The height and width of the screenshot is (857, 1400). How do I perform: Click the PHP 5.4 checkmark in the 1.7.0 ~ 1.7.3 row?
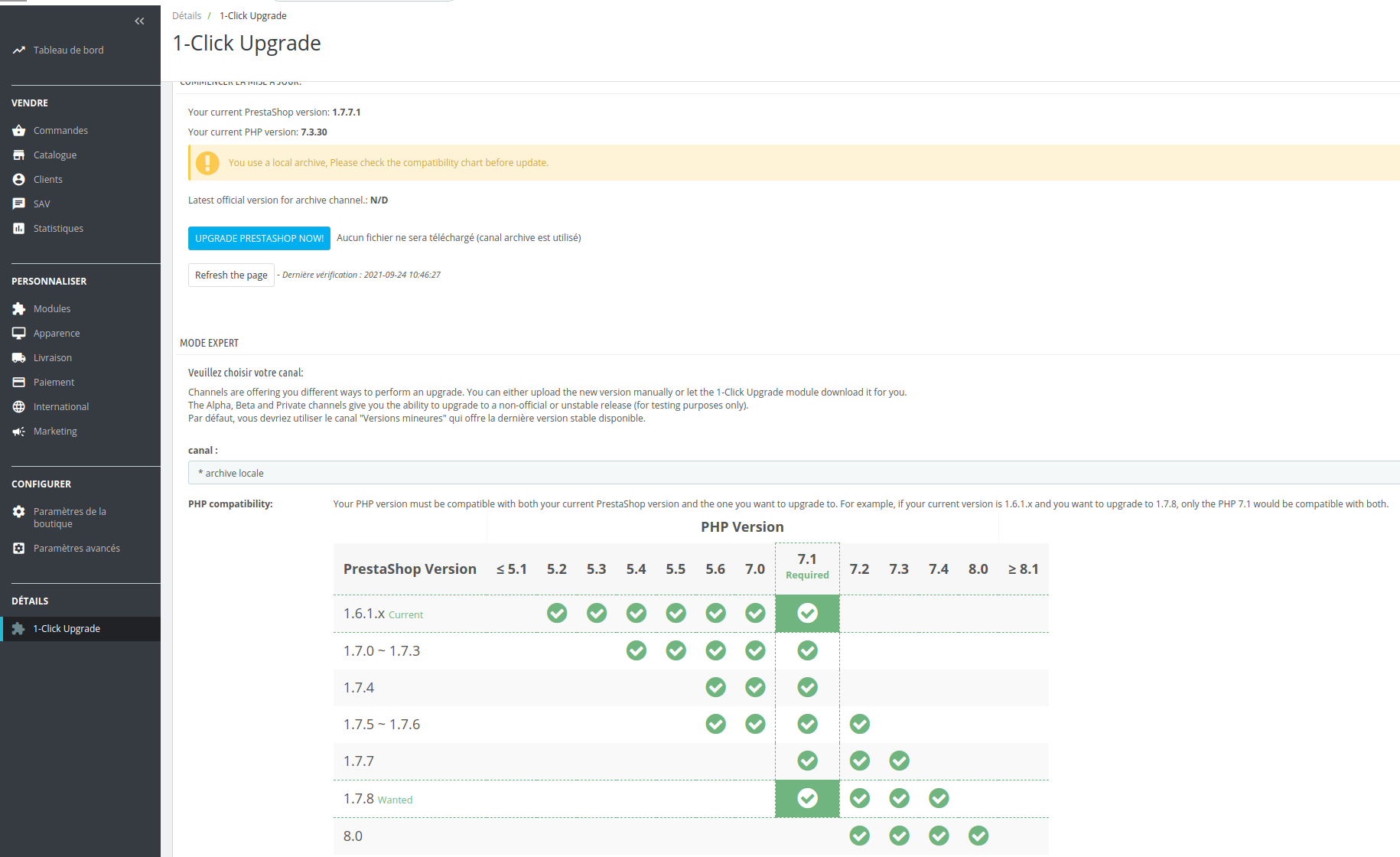click(636, 650)
